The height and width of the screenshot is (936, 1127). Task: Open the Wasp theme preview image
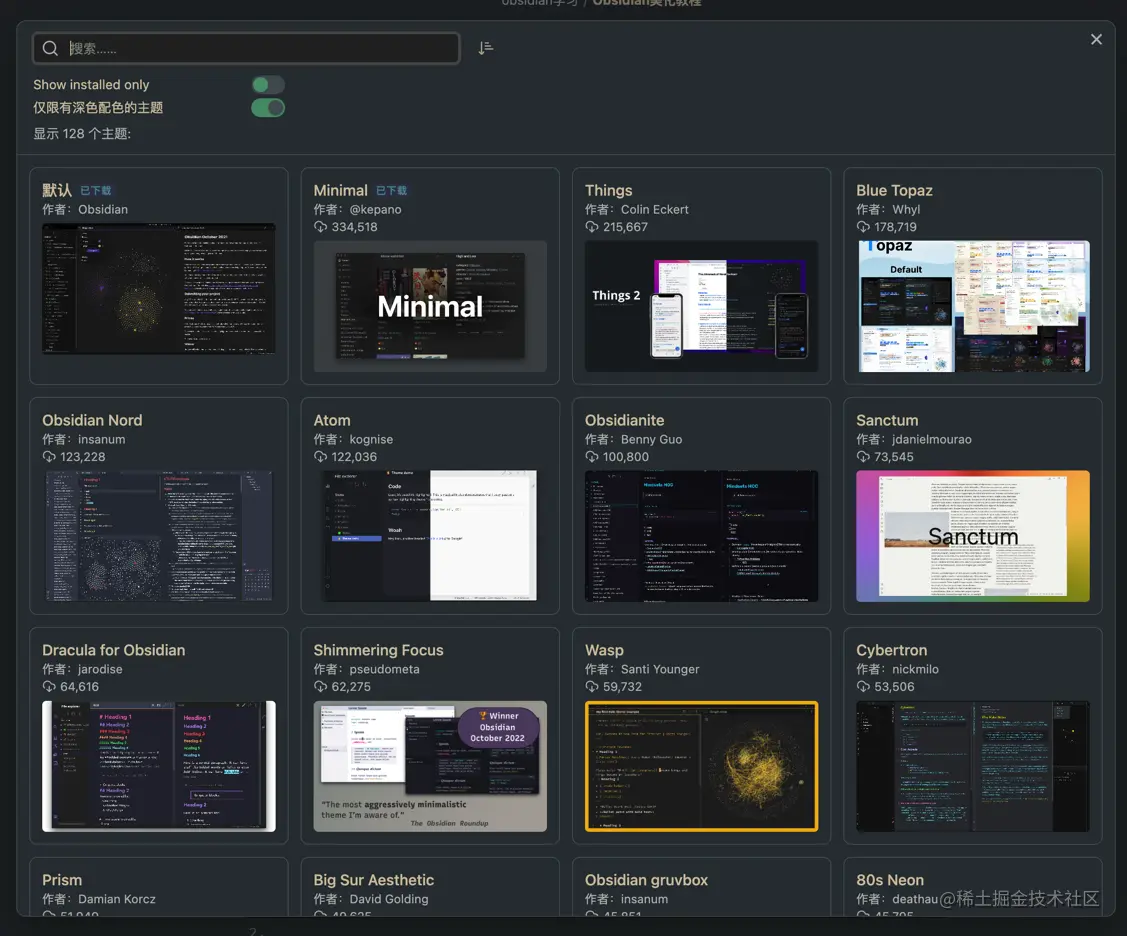pyautogui.click(x=702, y=766)
